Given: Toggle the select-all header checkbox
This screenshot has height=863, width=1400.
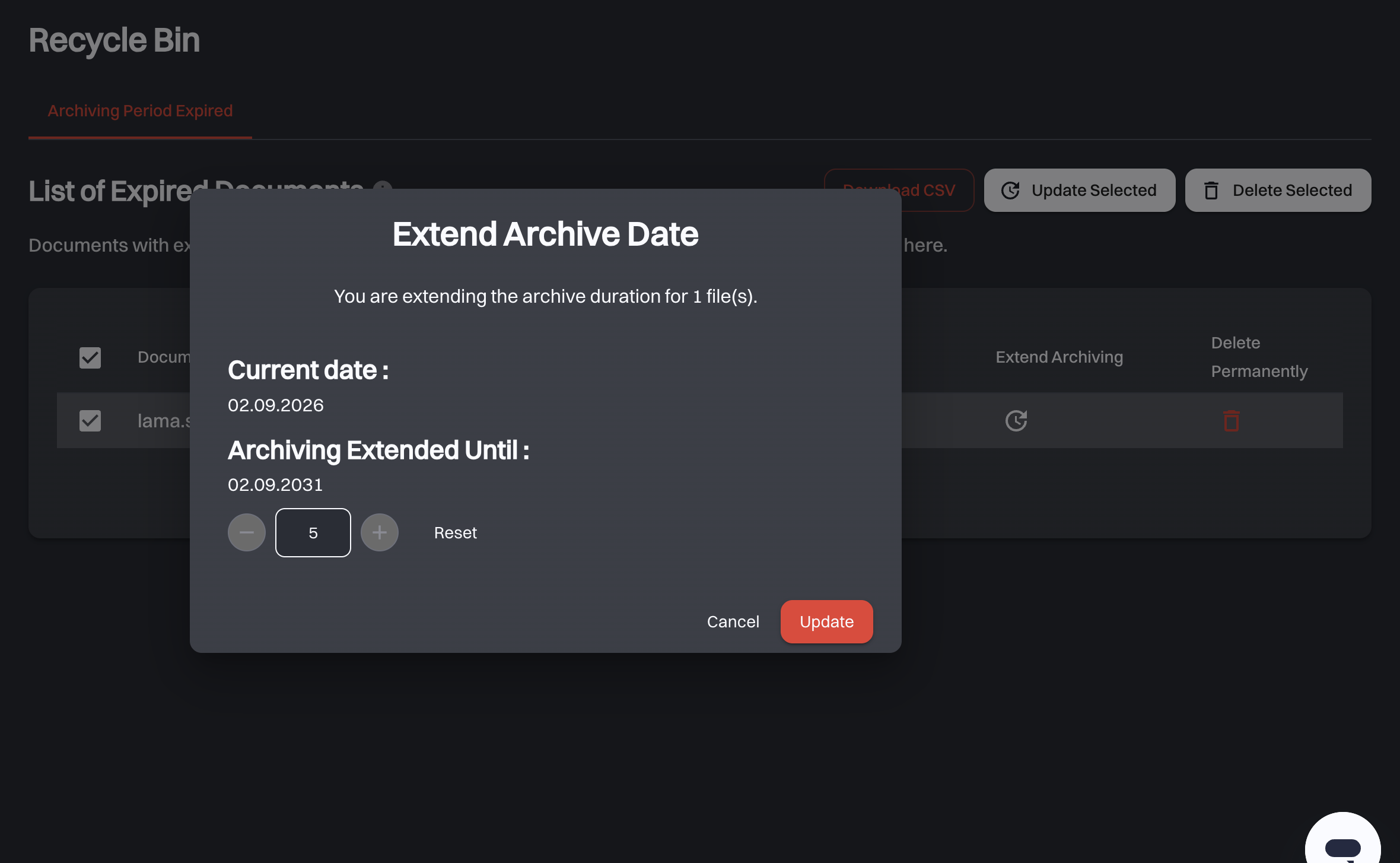Looking at the screenshot, I should pyautogui.click(x=90, y=358).
